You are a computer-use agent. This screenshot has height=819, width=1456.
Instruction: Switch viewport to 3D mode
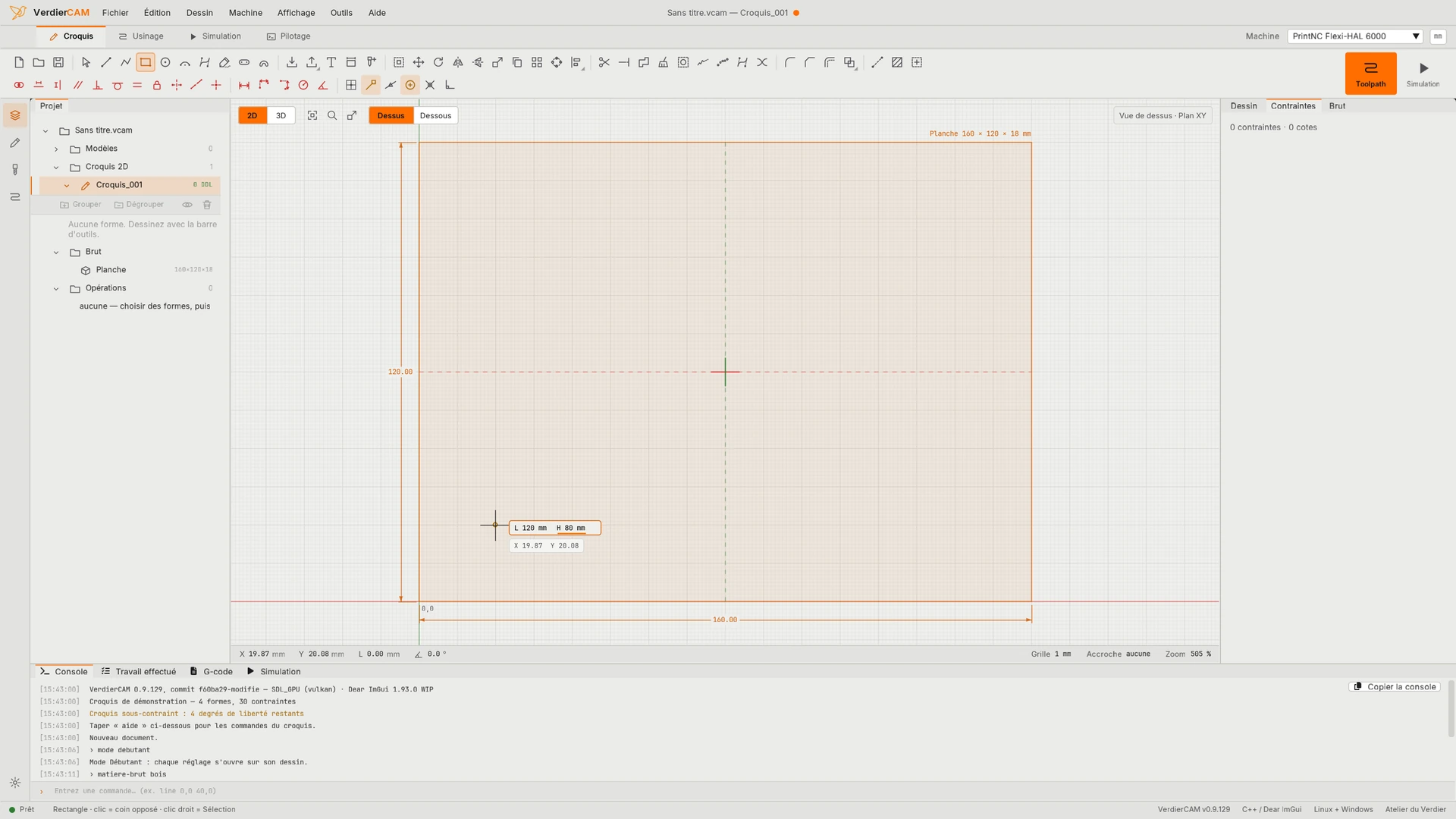point(281,115)
